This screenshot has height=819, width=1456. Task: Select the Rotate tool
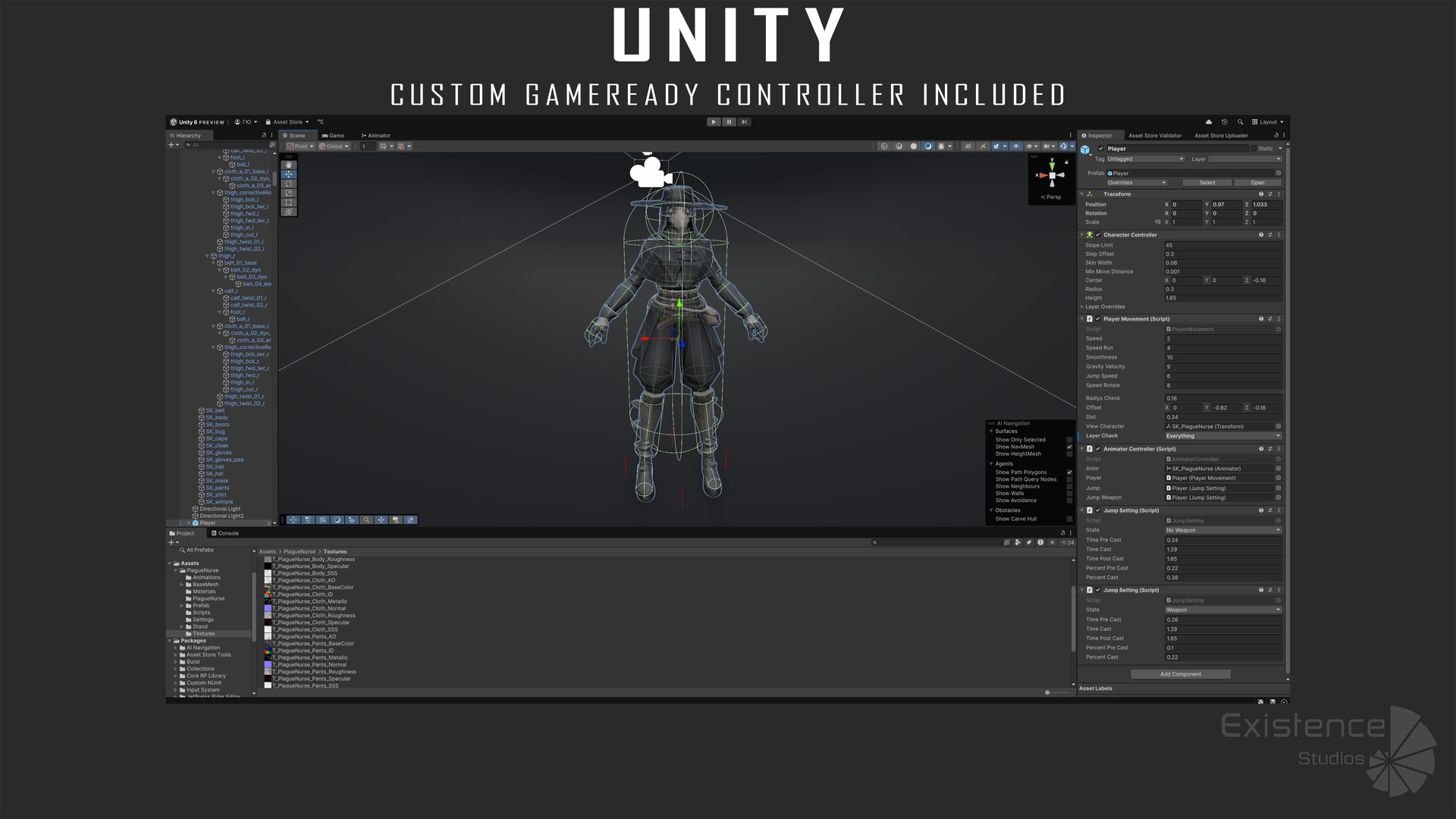289,184
